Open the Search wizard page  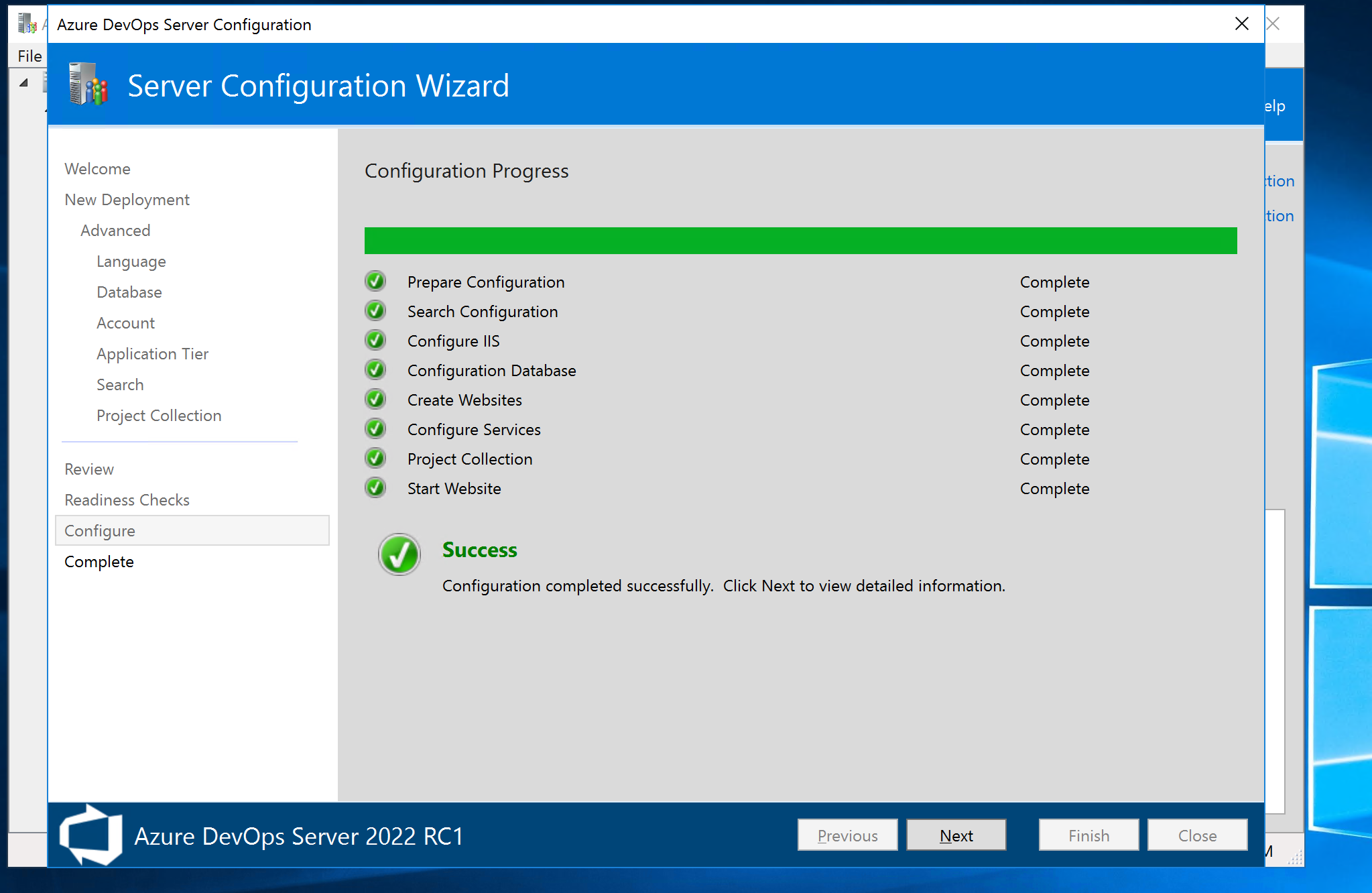[x=120, y=385]
